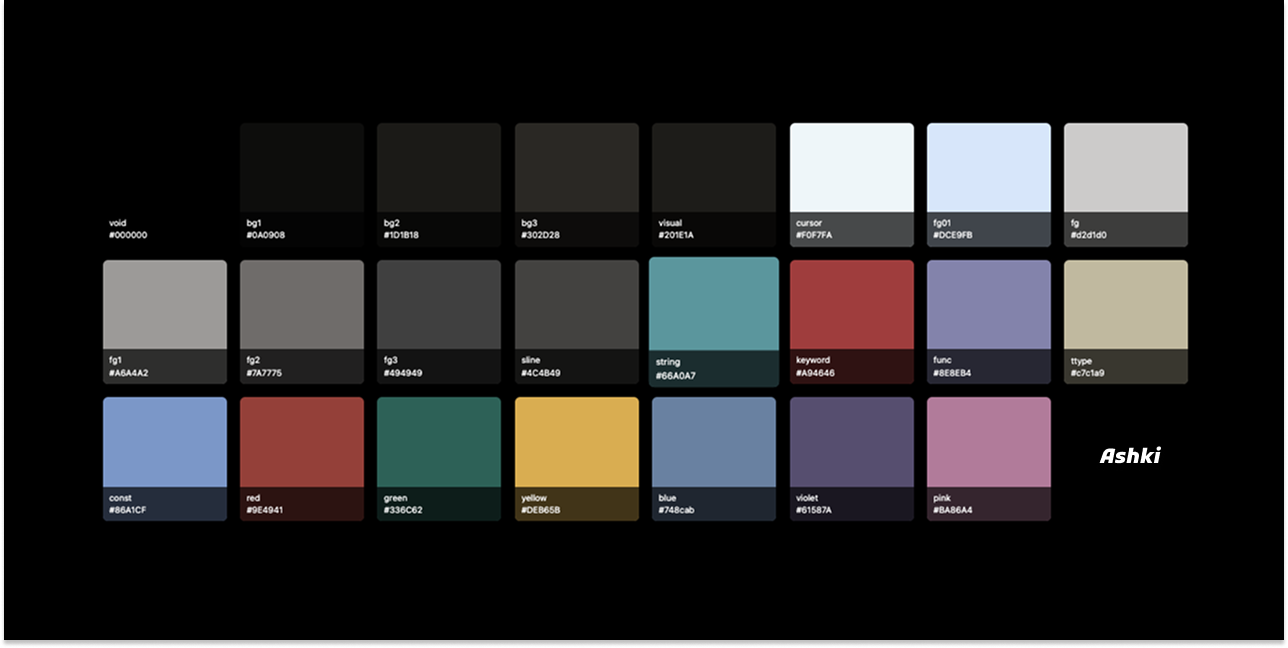Click hex code #A6A4A2
Viewport: 1288px width, 648px height.
(129, 373)
